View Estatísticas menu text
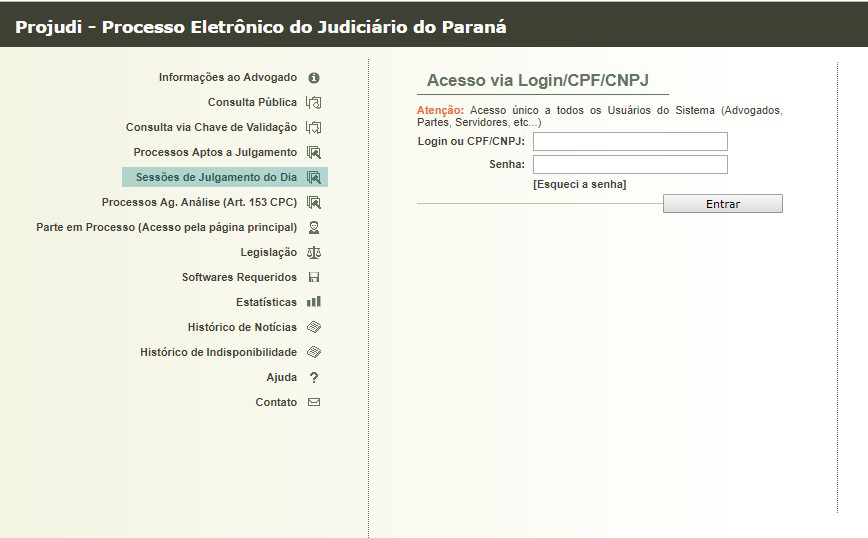 pyautogui.click(x=266, y=302)
